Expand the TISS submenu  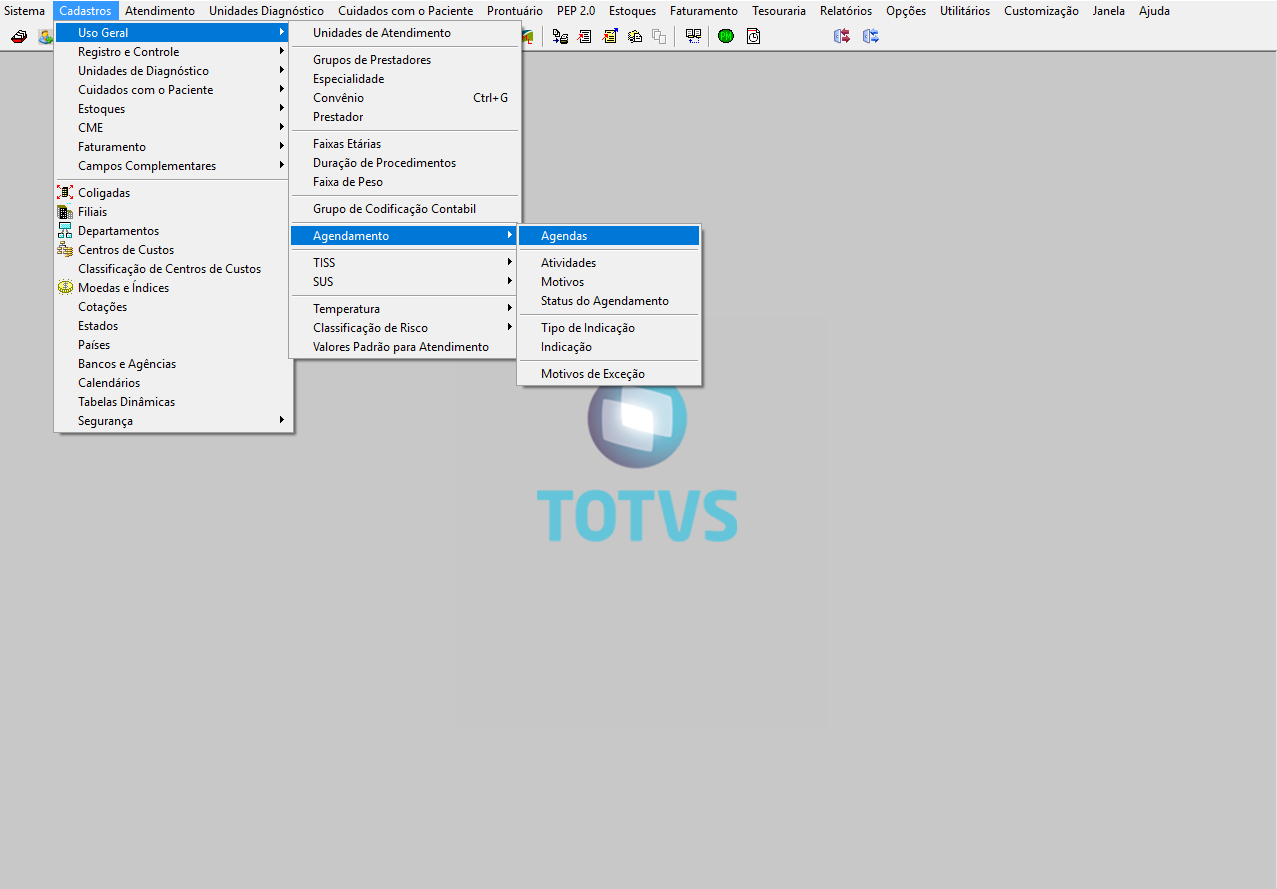(404, 263)
